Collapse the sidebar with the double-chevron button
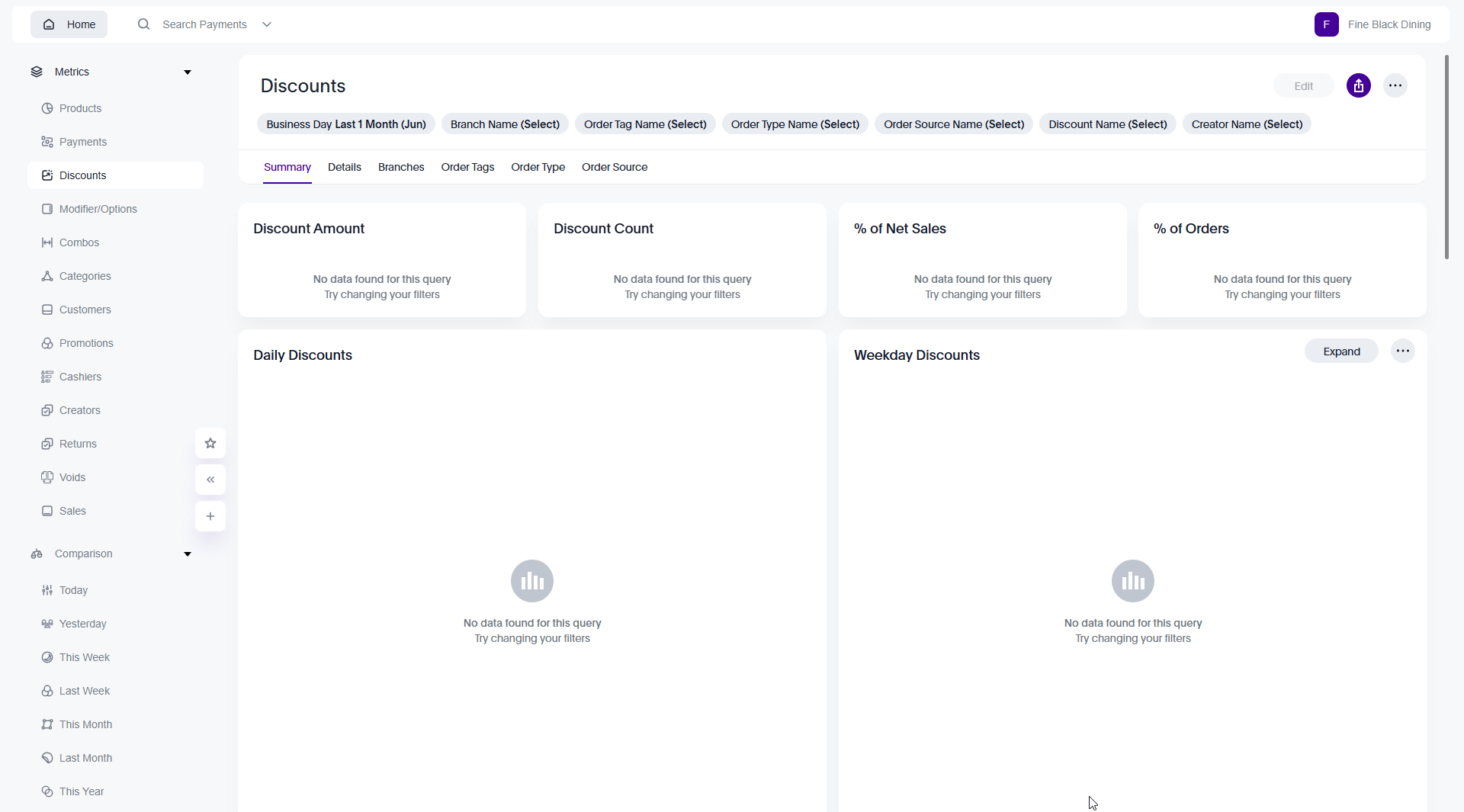This screenshot has height=812, width=1464. [x=210, y=480]
